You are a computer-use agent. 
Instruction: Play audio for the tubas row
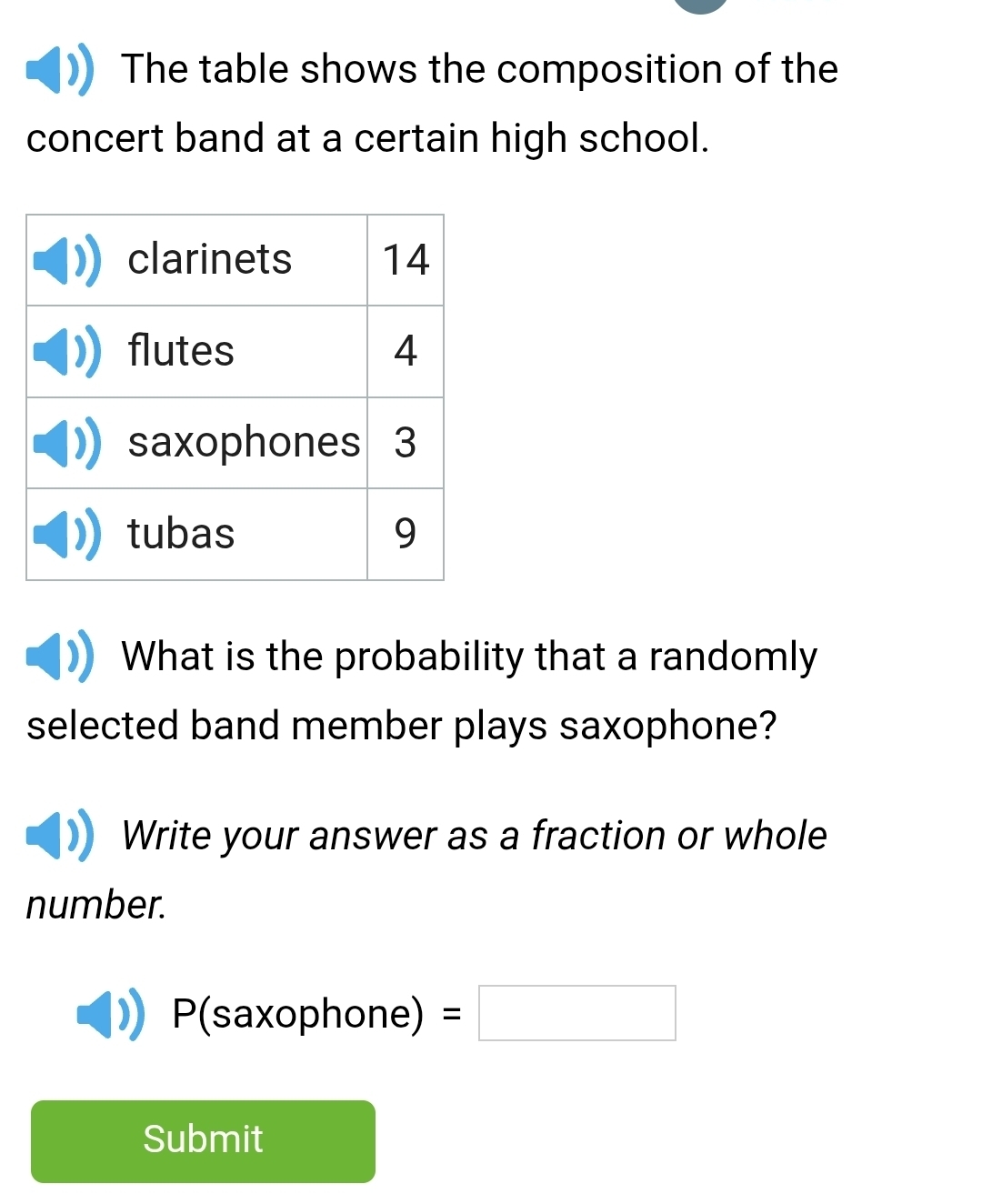[66, 534]
